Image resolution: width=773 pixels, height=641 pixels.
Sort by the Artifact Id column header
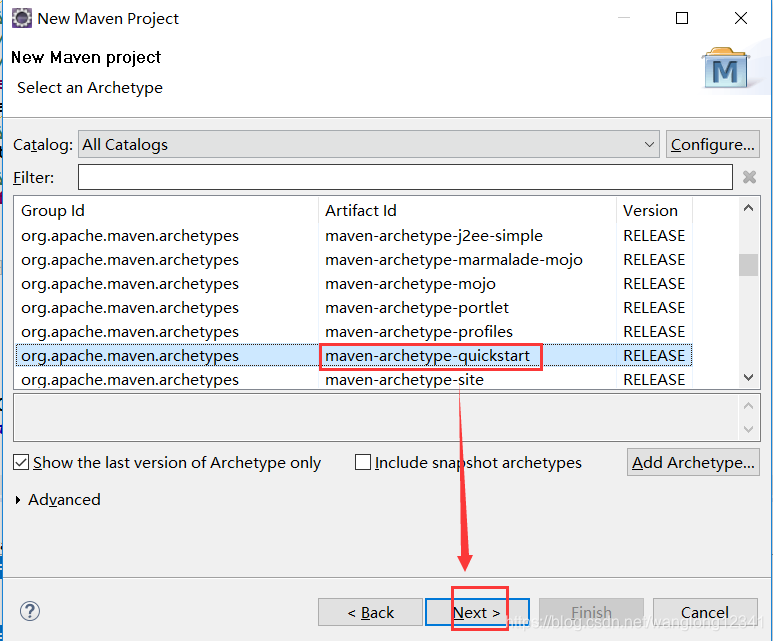click(x=467, y=211)
